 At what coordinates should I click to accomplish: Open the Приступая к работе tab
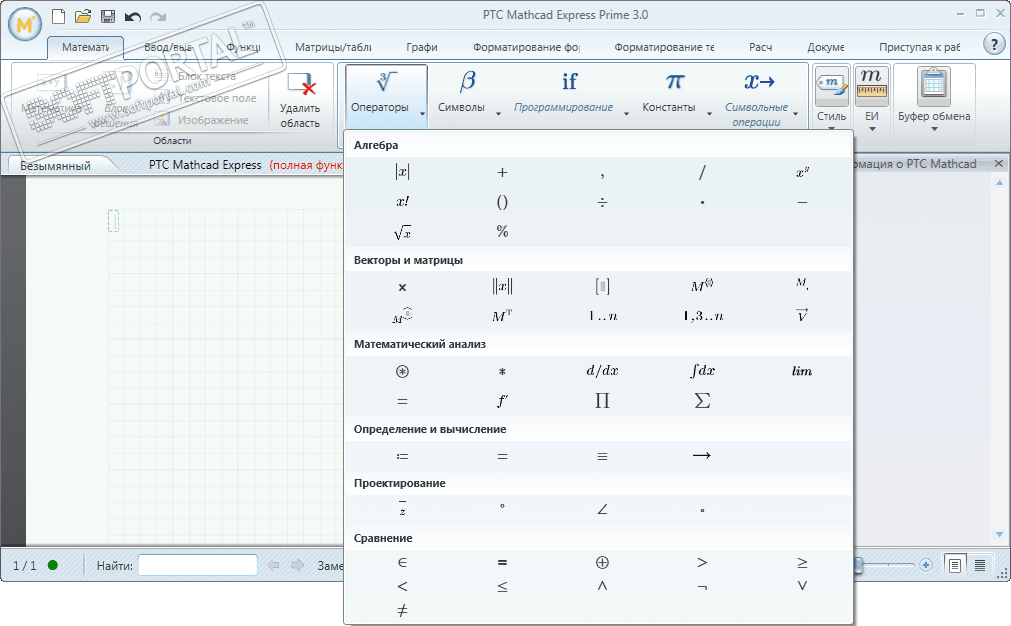pos(919,47)
